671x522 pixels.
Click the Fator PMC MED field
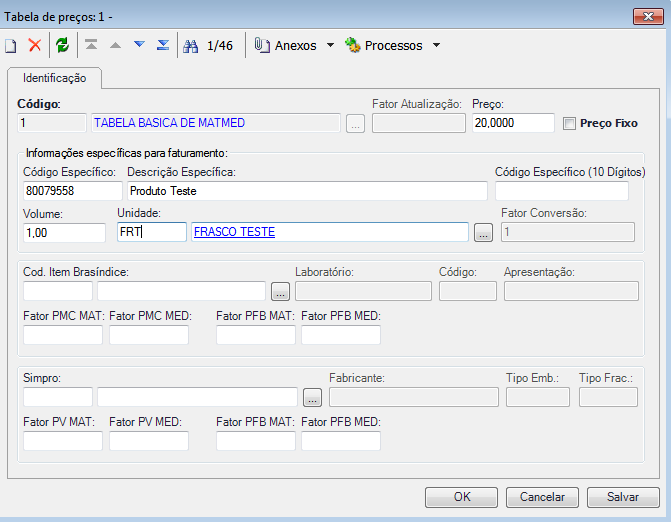[x=149, y=335]
